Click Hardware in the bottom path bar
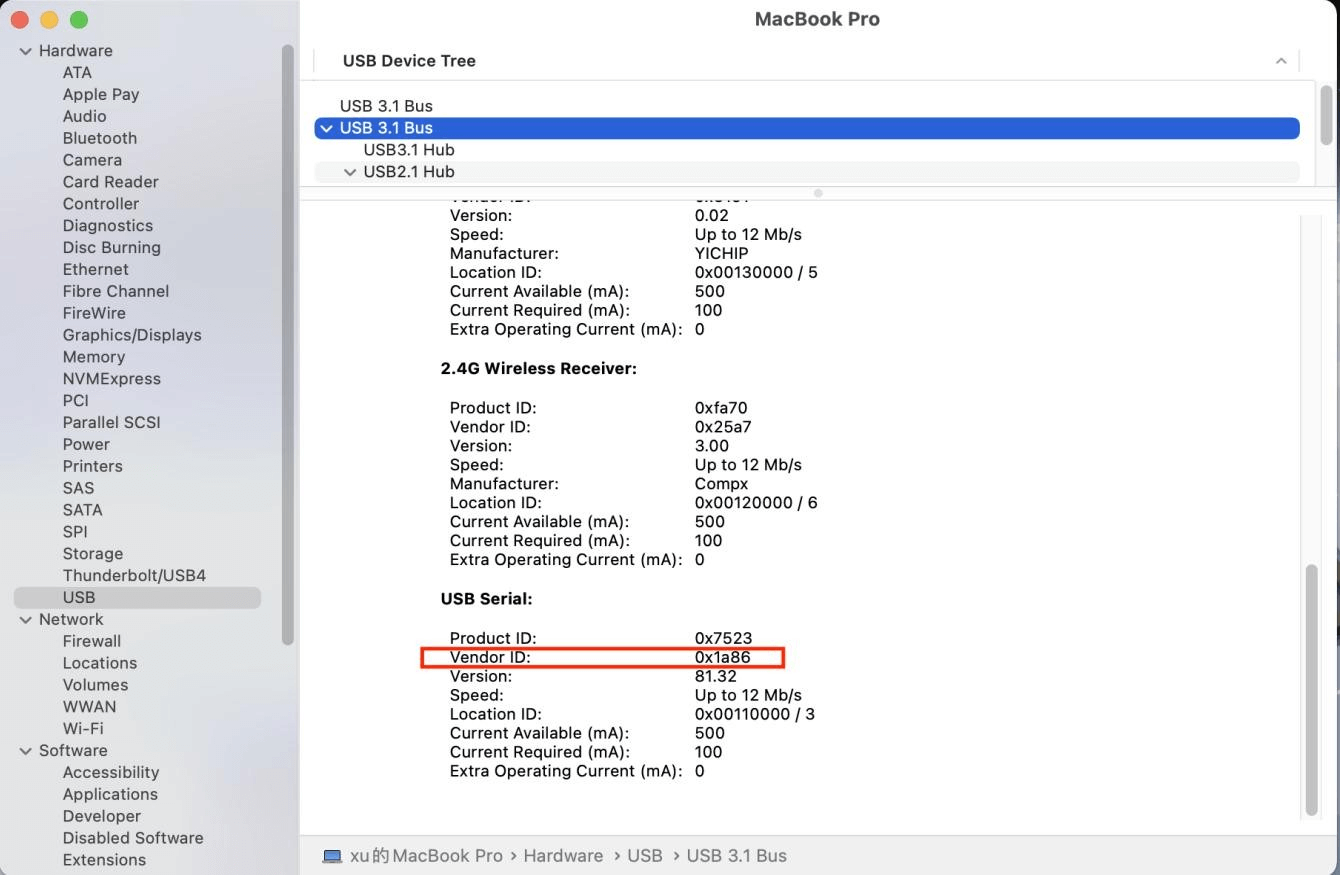 (x=563, y=856)
